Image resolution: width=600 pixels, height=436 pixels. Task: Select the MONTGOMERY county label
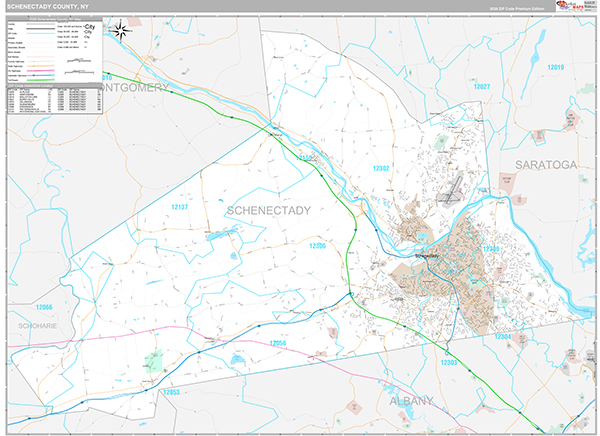136,88
